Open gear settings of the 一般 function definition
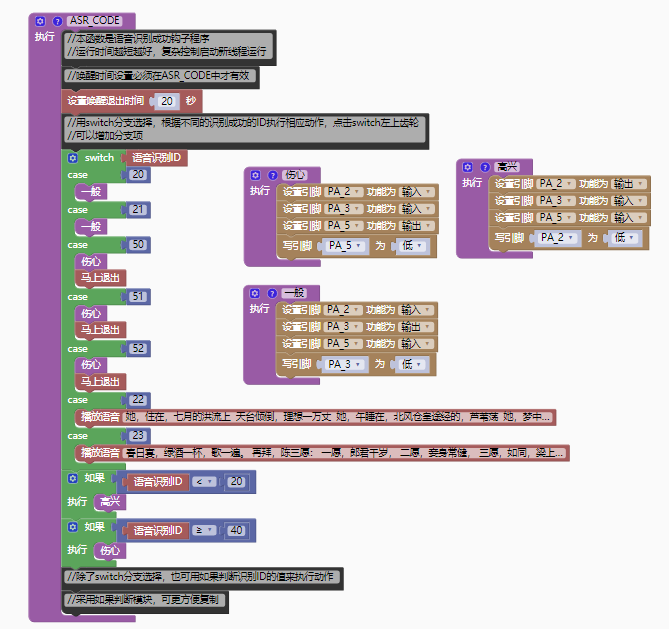The image size is (669, 629). 255,293
